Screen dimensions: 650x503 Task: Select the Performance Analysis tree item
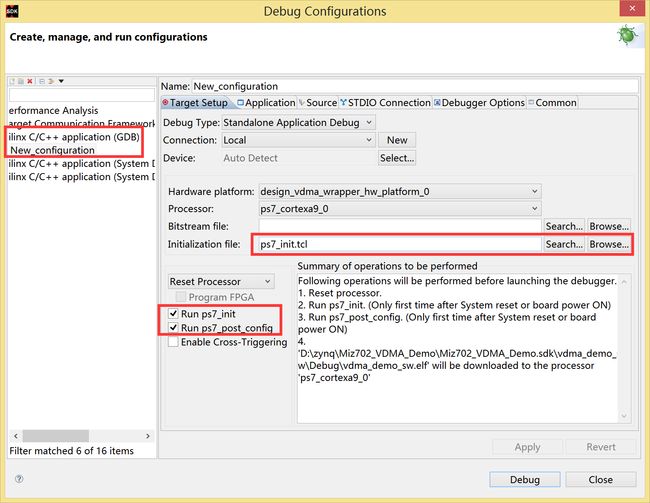[x=53, y=110]
